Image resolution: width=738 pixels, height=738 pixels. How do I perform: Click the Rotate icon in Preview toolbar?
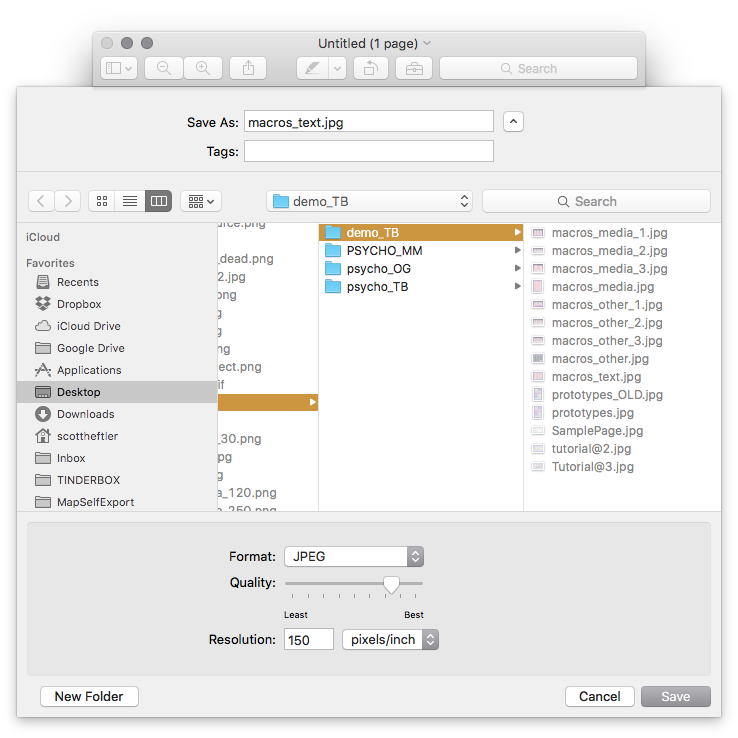[370, 69]
